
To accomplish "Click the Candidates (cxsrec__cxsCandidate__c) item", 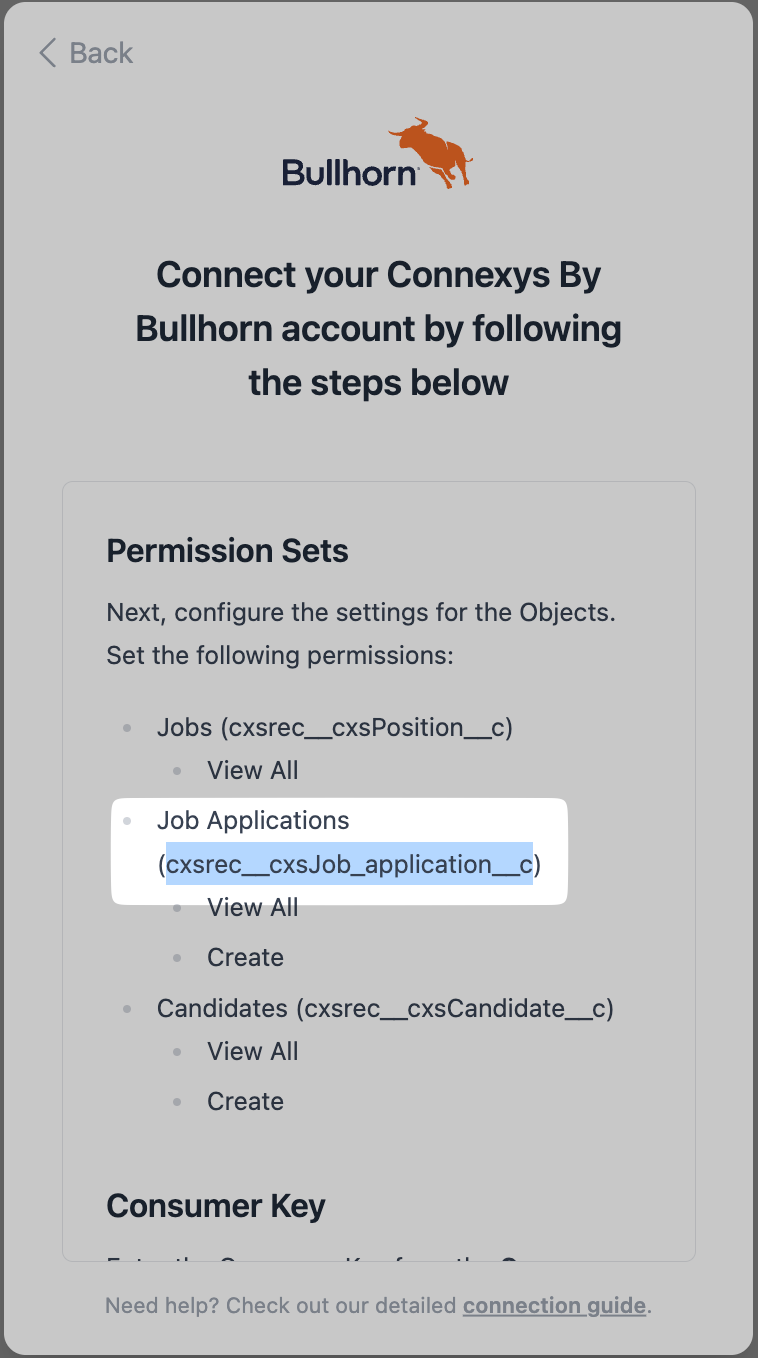I will tap(385, 1008).
